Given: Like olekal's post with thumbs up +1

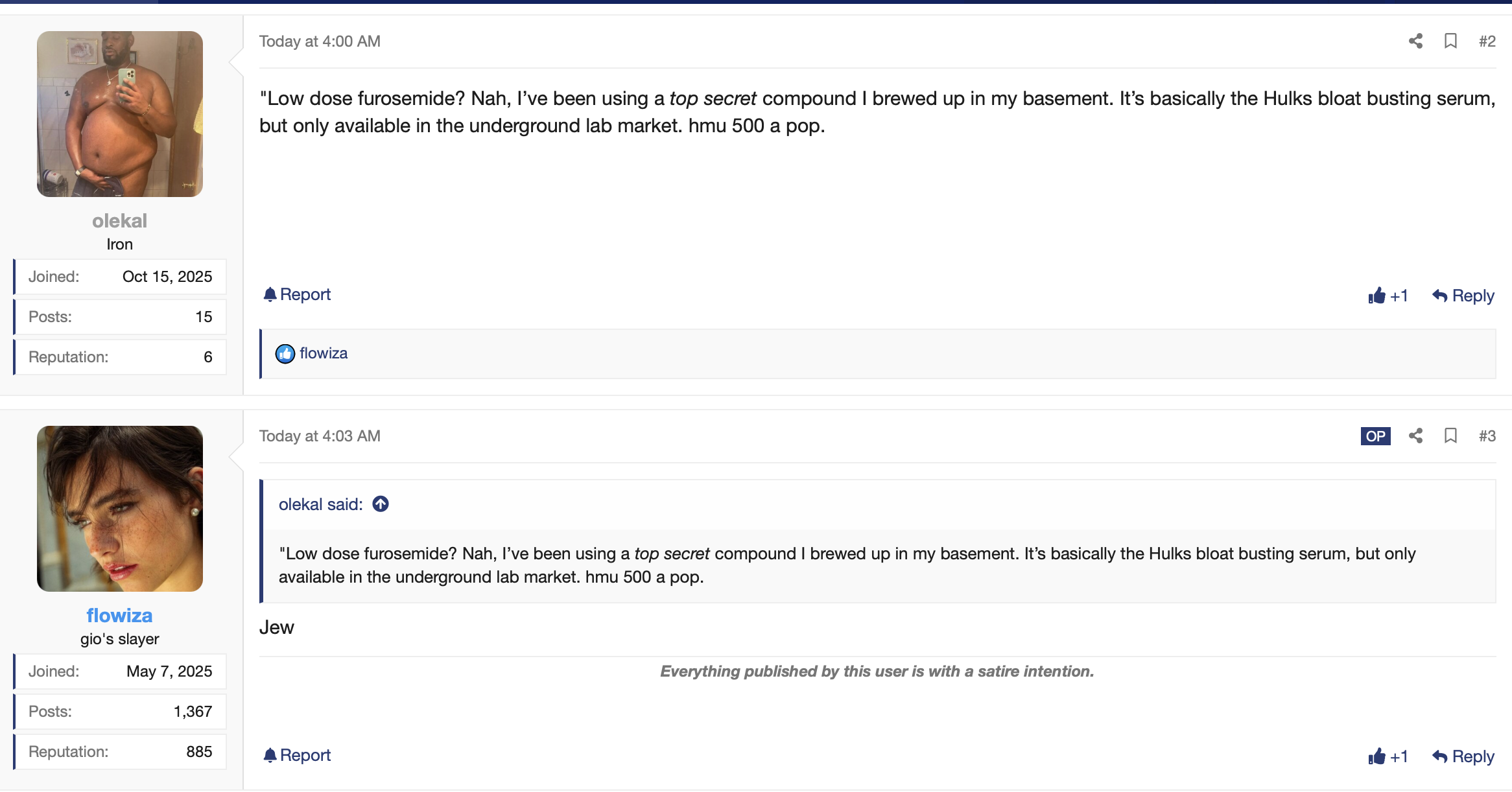Looking at the screenshot, I should 1388,296.
